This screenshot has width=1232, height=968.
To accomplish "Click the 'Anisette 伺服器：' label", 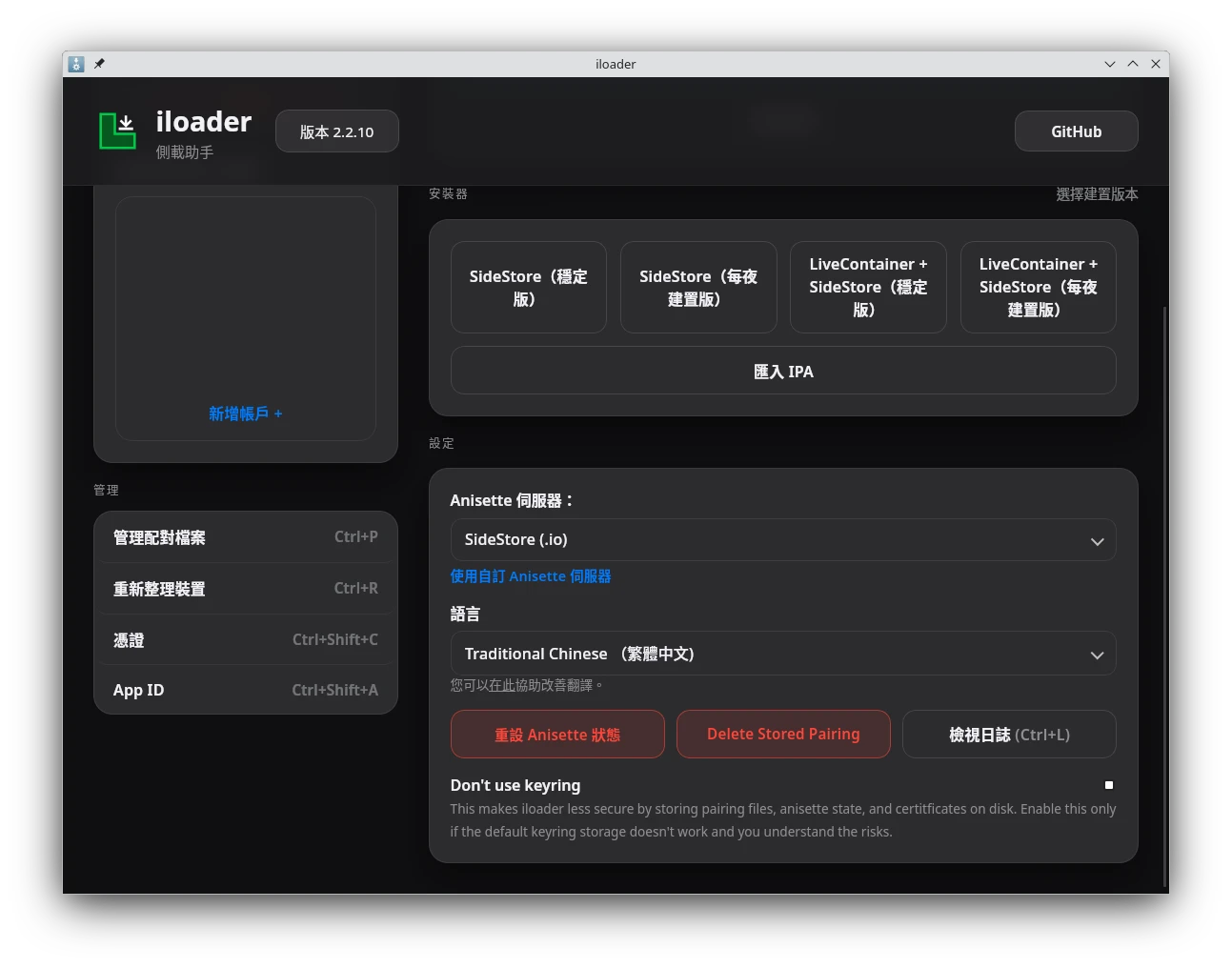I will click(x=513, y=500).
